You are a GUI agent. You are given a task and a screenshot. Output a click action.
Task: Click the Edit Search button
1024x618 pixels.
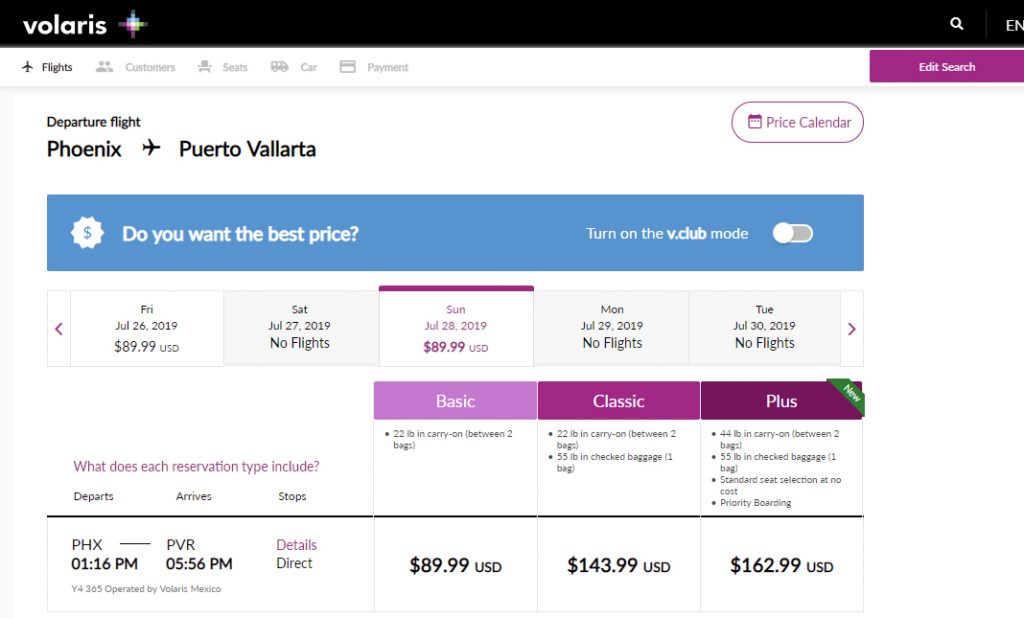pos(946,66)
